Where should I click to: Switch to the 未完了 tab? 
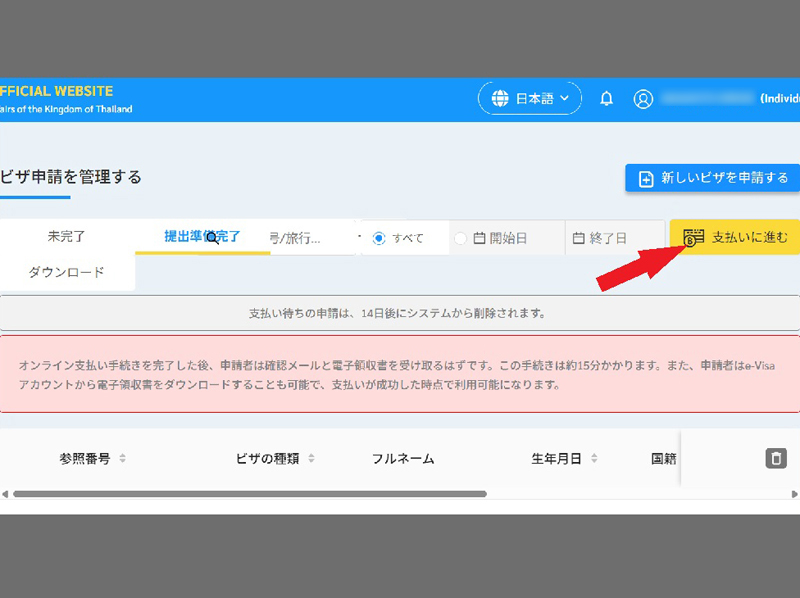point(66,236)
